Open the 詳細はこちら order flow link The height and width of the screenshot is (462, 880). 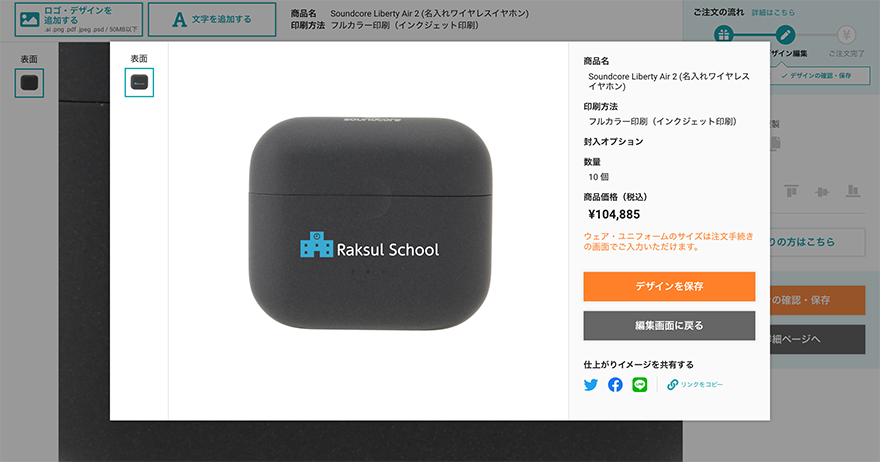coord(773,12)
